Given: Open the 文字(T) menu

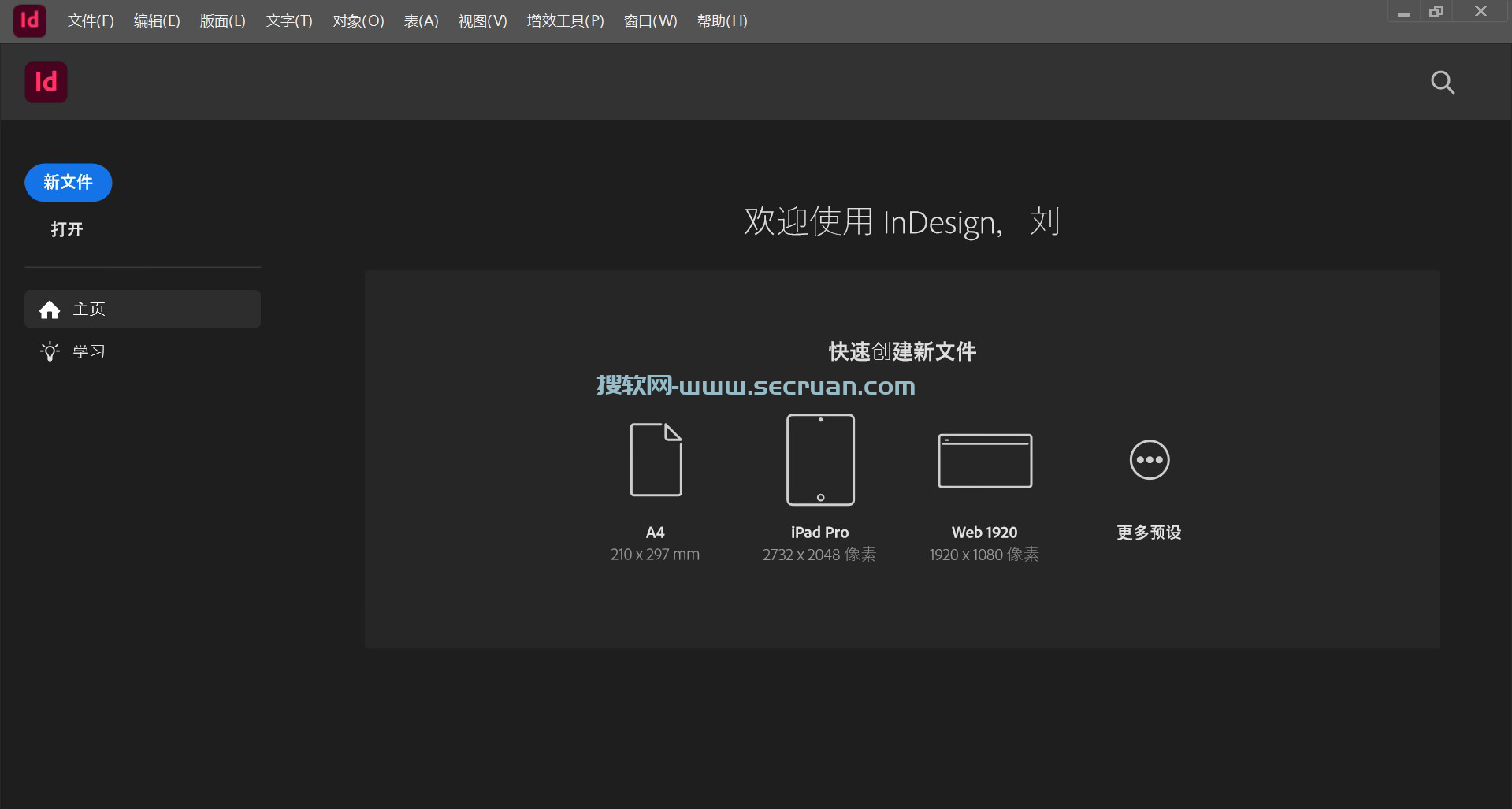Looking at the screenshot, I should point(289,21).
